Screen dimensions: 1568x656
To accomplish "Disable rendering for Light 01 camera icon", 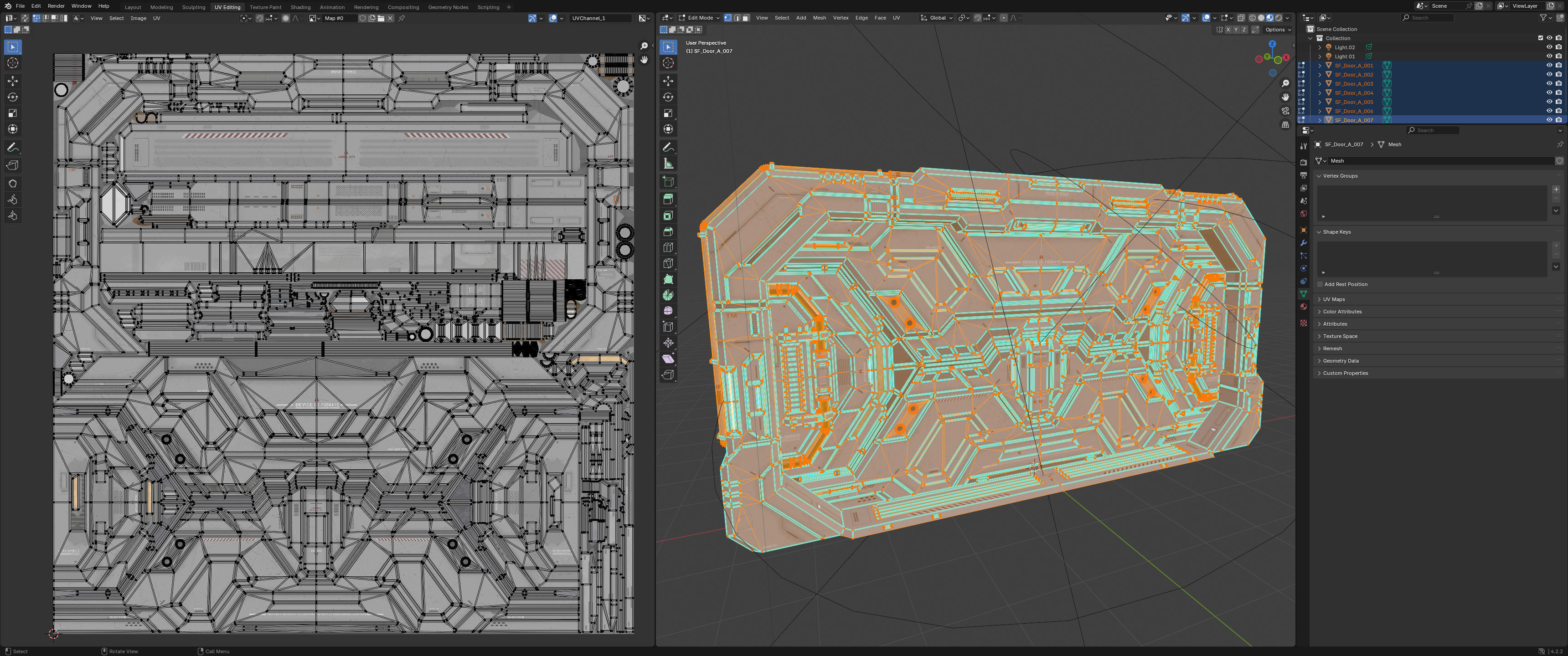I will [1558, 56].
